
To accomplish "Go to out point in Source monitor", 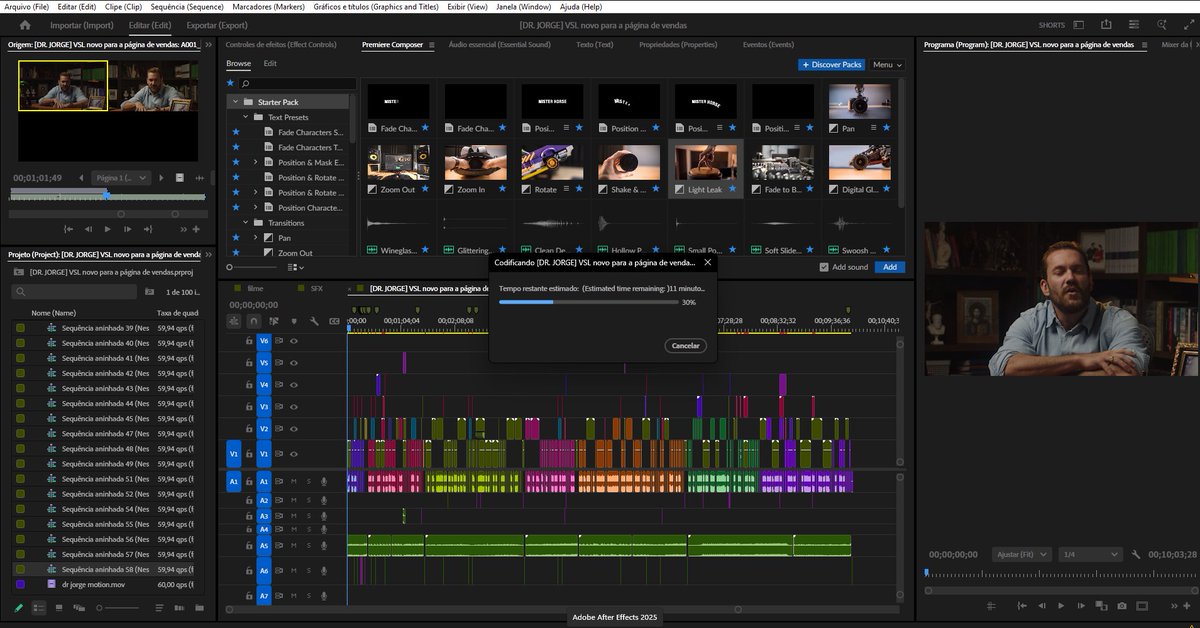I will (x=150, y=229).
